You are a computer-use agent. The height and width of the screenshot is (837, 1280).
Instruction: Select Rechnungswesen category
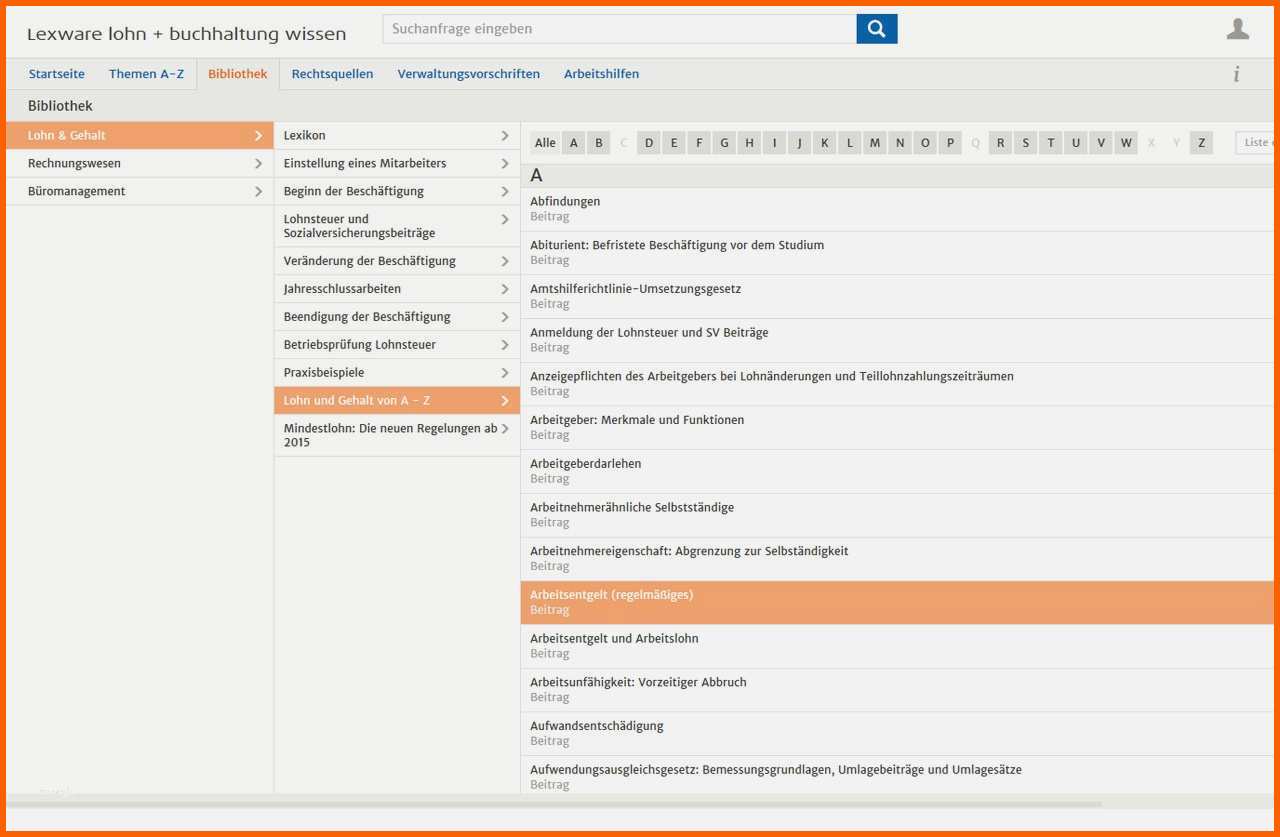pyautogui.click(x=140, y=164)
